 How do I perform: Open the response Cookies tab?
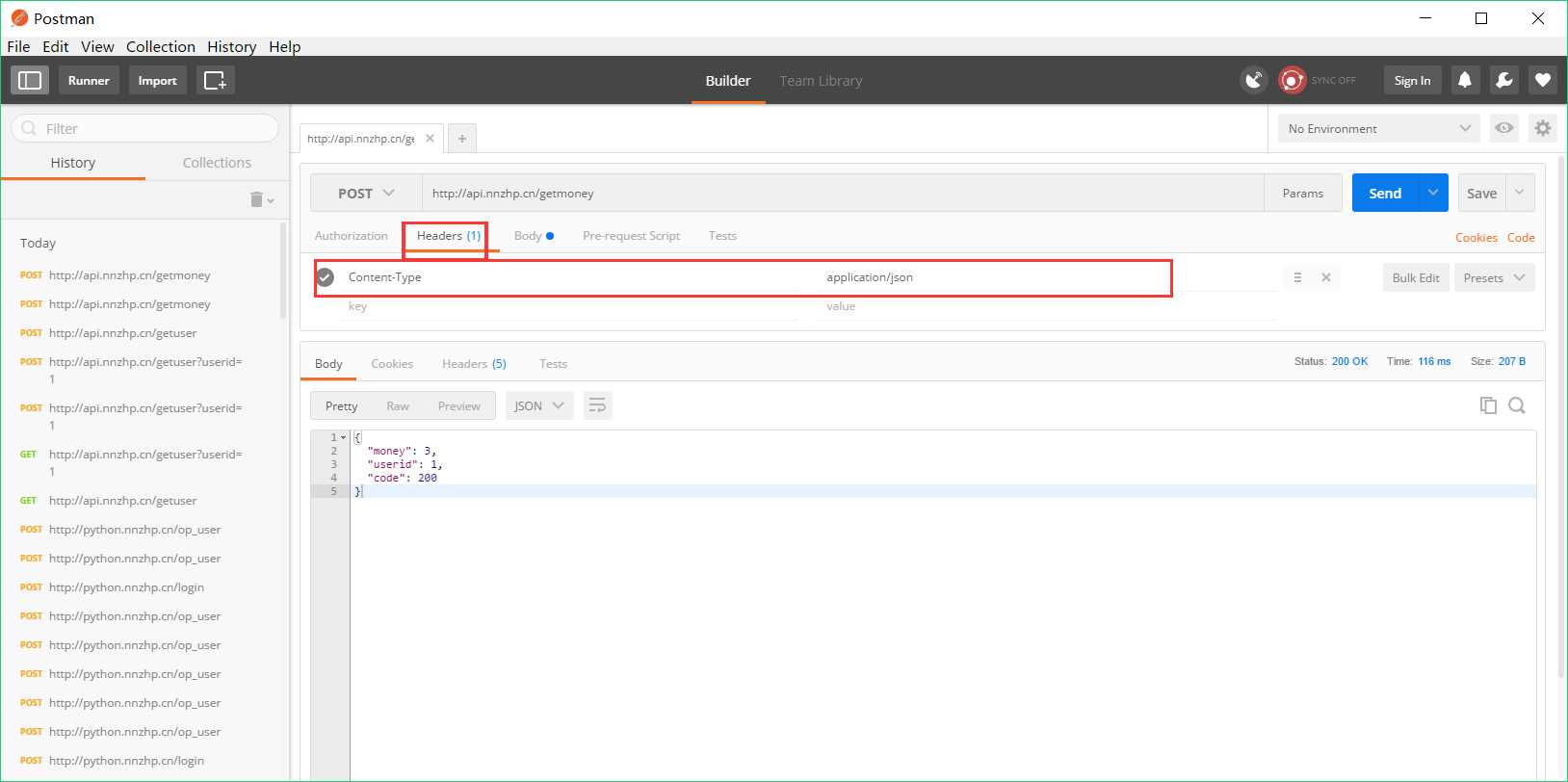[x=392, y=363]
